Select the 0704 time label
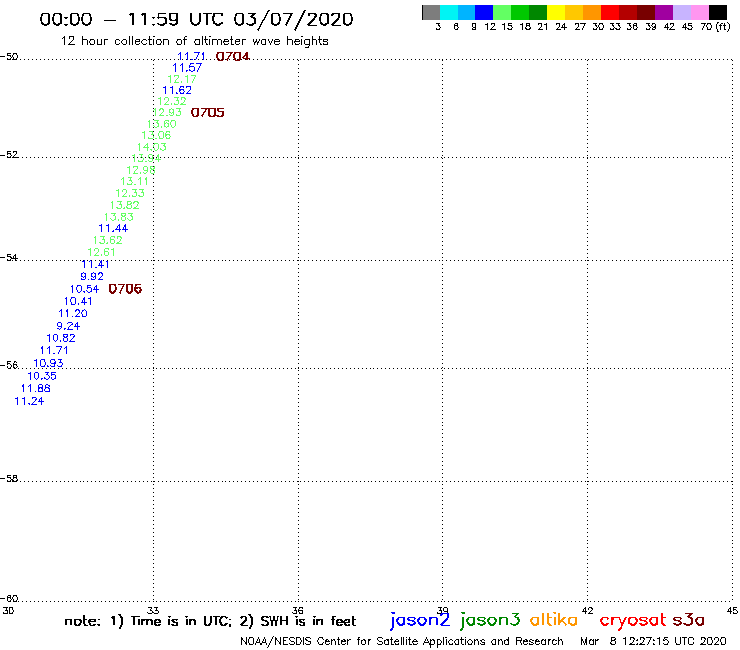Screen dimensions: 740x650 (x=232, y=57)
